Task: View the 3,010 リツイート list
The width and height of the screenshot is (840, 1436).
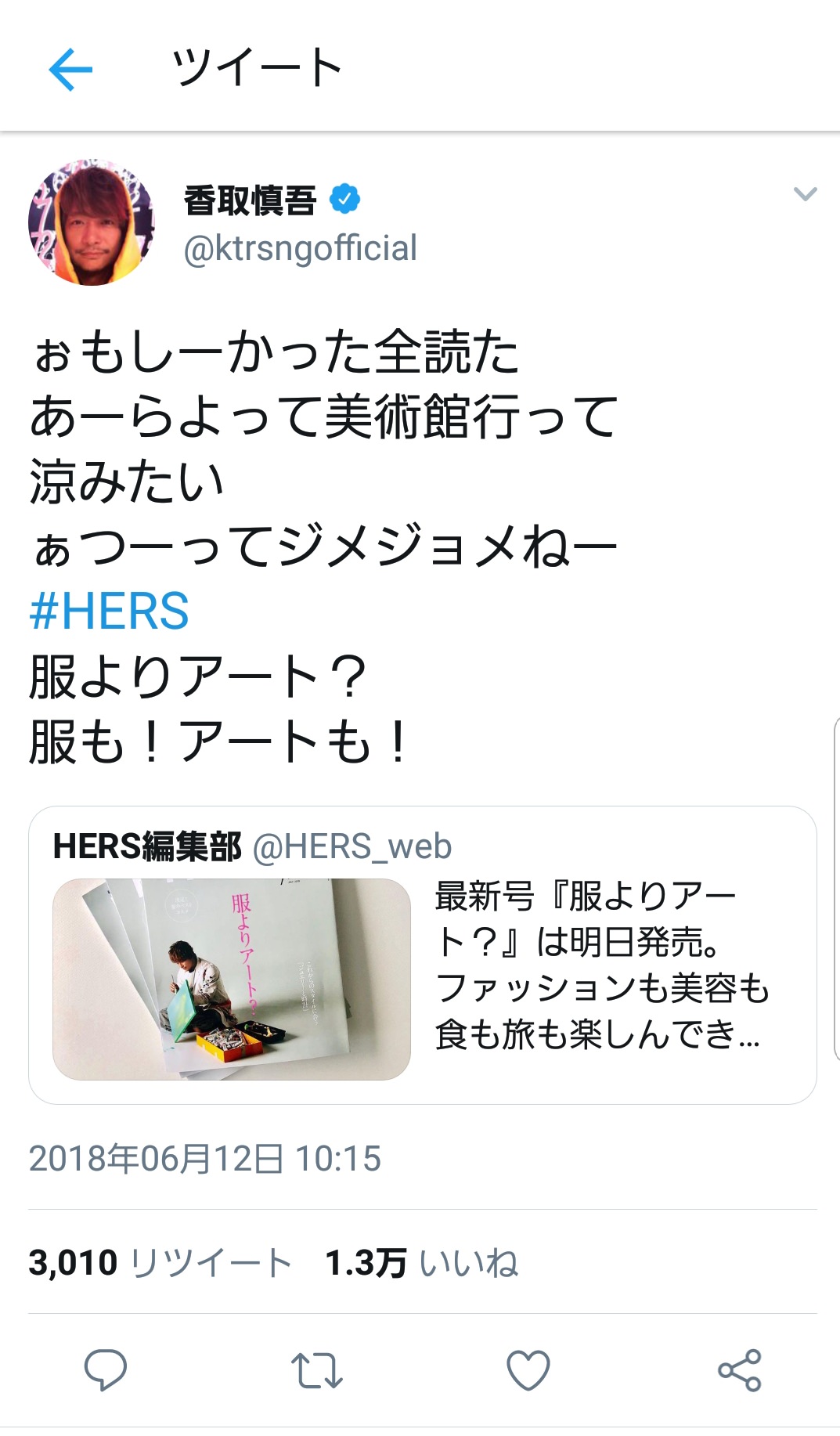Action: tap(160, 1263)
